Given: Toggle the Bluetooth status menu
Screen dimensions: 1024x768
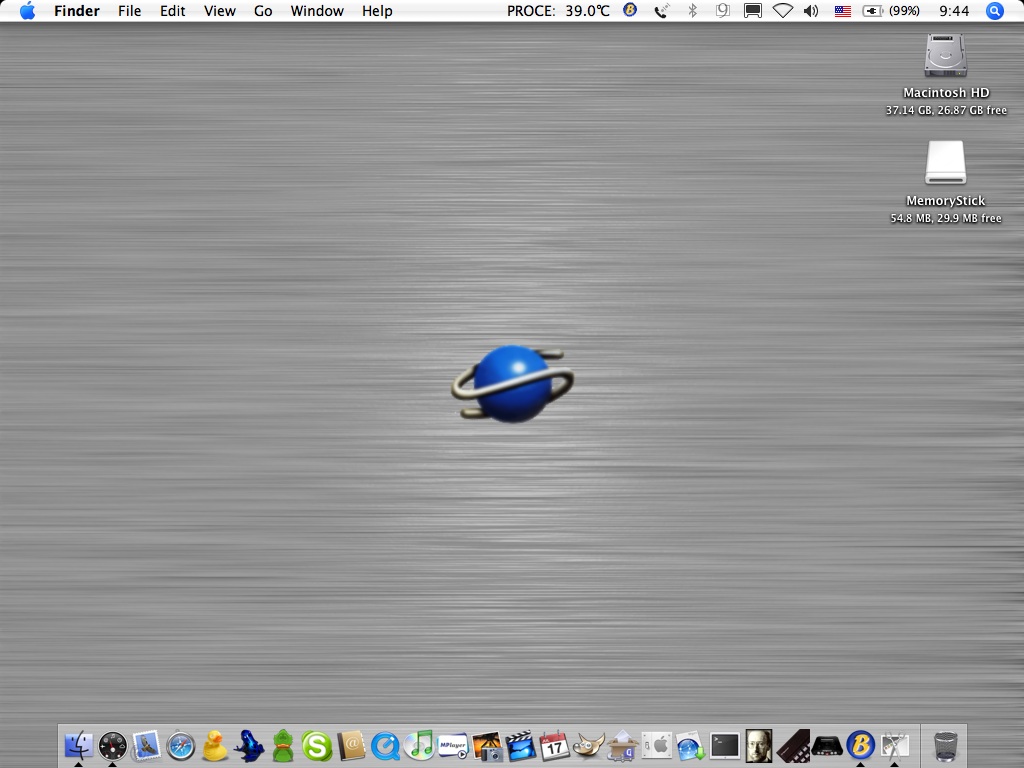Looking at the screenshot, I should pyautogui.click(x=692, y=11).
